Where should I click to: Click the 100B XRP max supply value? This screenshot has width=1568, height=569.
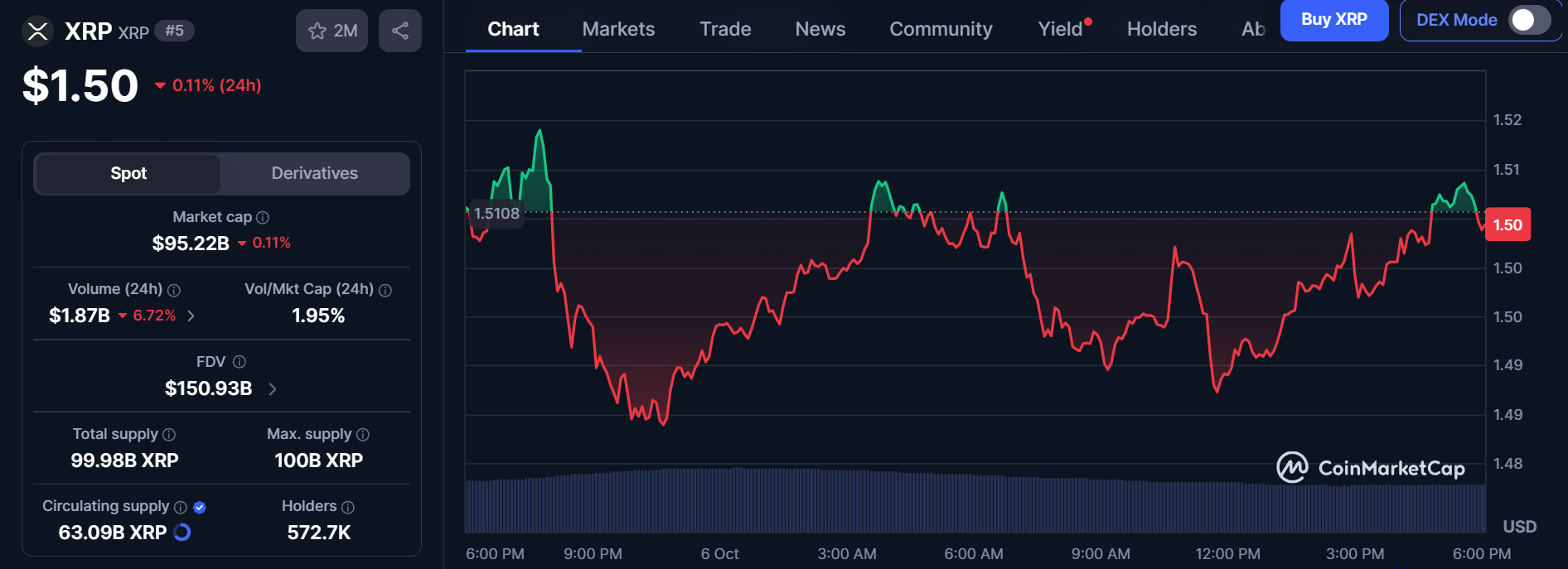[318, 461]
